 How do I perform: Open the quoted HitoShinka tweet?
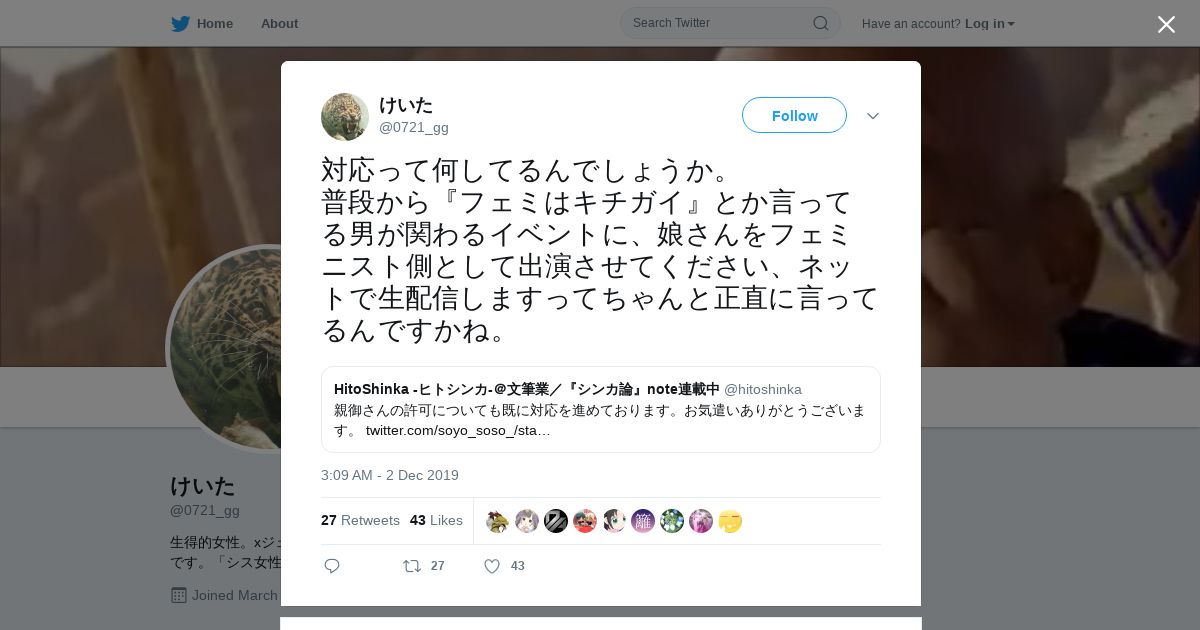point(601,409)
